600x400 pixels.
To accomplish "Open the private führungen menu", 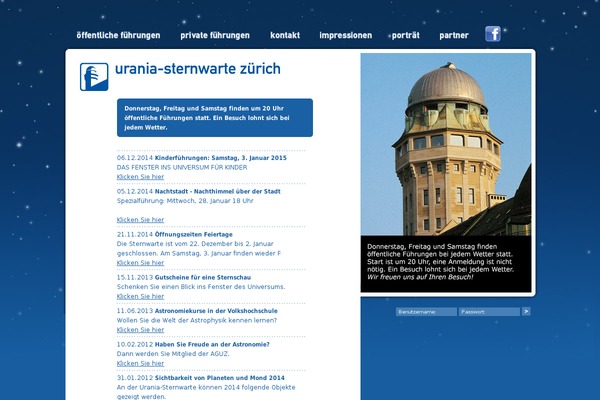I will point(215,35).
